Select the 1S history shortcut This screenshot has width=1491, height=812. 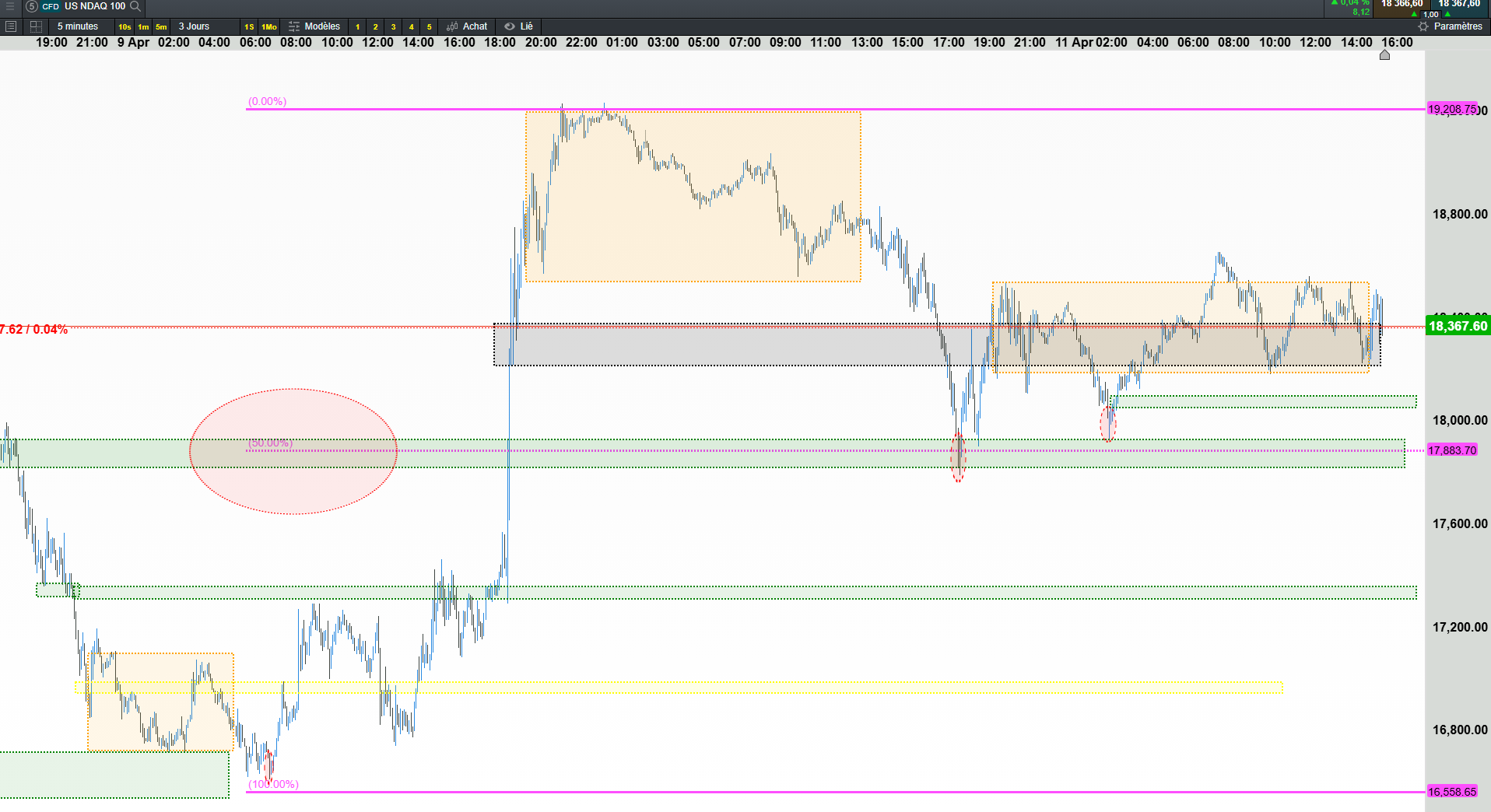tap(249, 26)
